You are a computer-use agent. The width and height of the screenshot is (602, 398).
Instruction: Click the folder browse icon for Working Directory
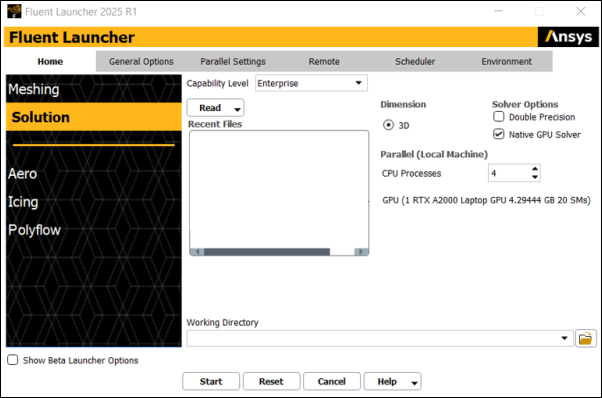(585, 339)
